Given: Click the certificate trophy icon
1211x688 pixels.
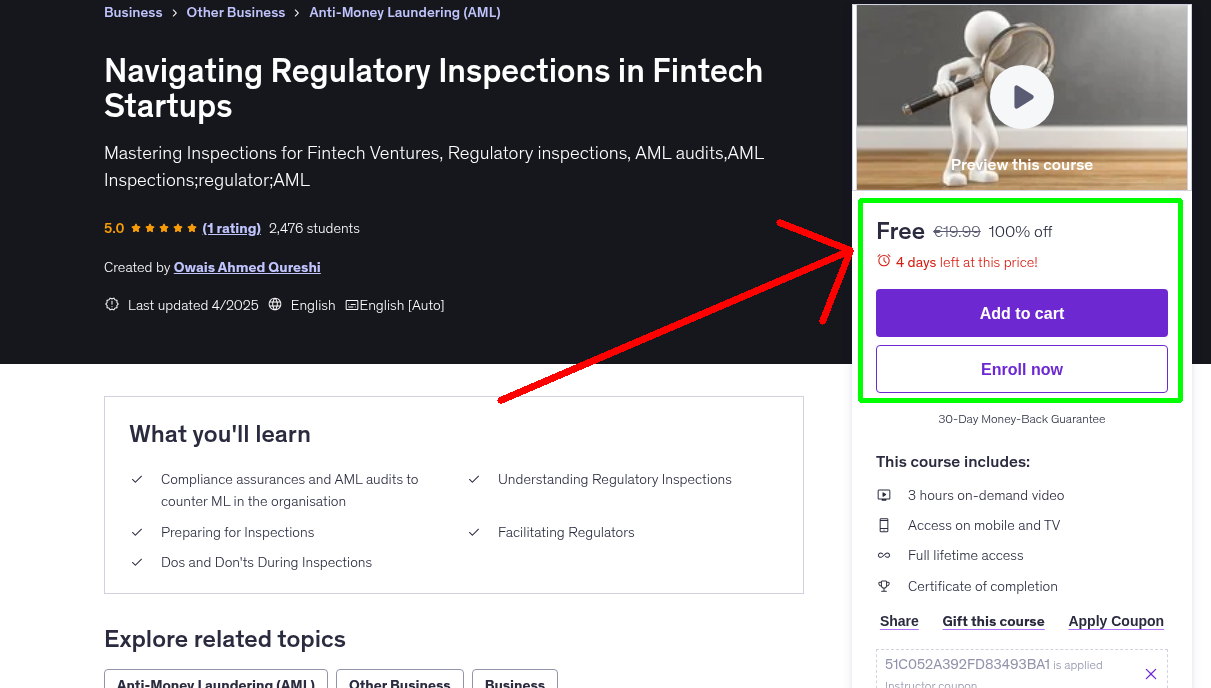Looking at the screenshot, I should pyautogui.click(x=884, y=586).
